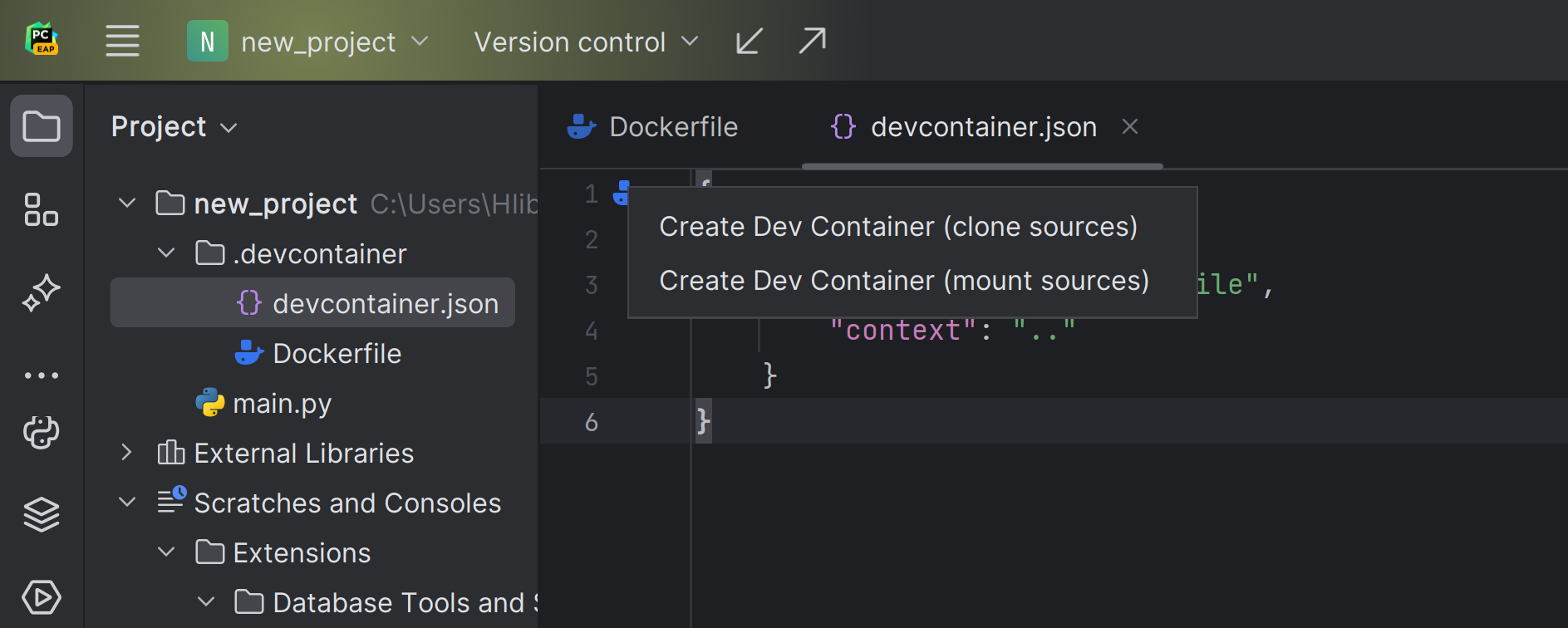Expand External Libraries node
This screenshot has height=628, width=1568.
[126, 452]
